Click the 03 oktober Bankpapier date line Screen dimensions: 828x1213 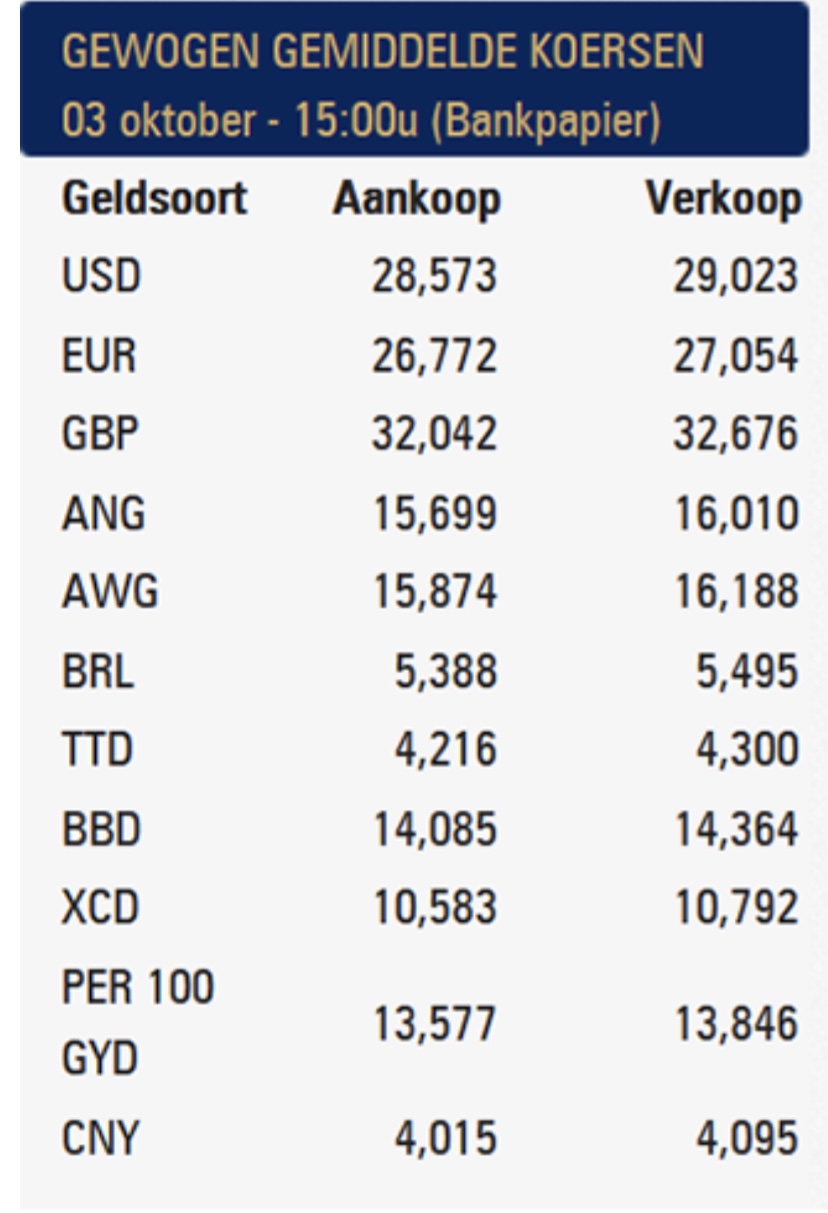click(x=360, y=123)
